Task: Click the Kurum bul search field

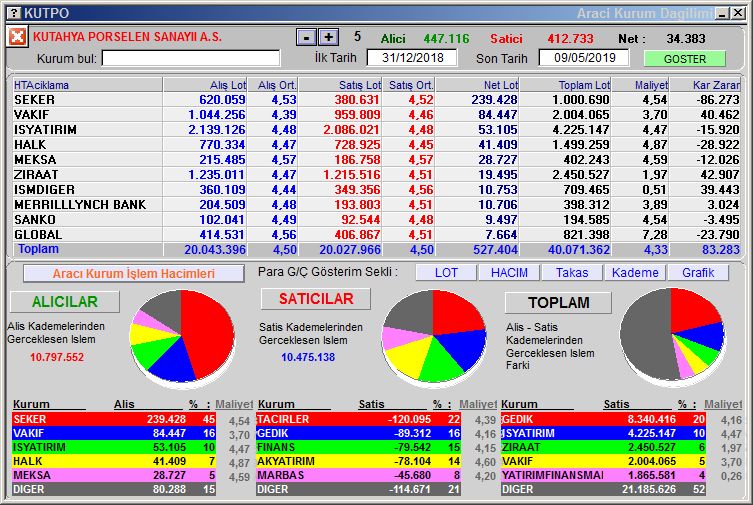Action: coord(191,59)
